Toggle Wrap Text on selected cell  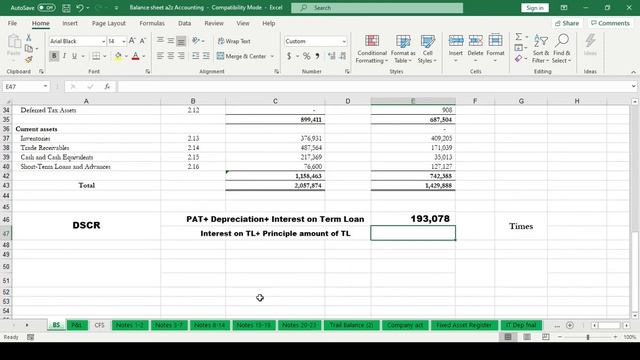tap(234, 41)
